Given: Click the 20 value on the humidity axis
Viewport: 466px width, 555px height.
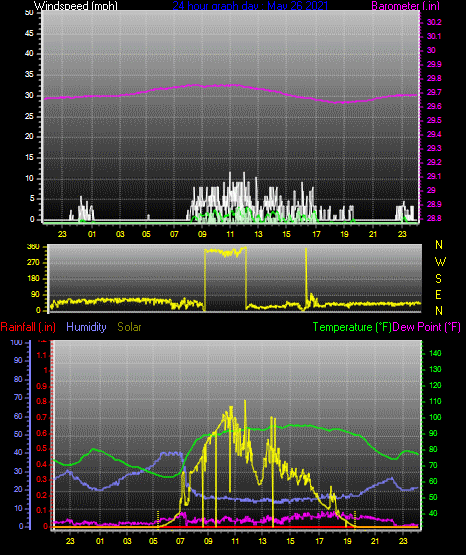Looking at the screenshot, I should point(18,490).
